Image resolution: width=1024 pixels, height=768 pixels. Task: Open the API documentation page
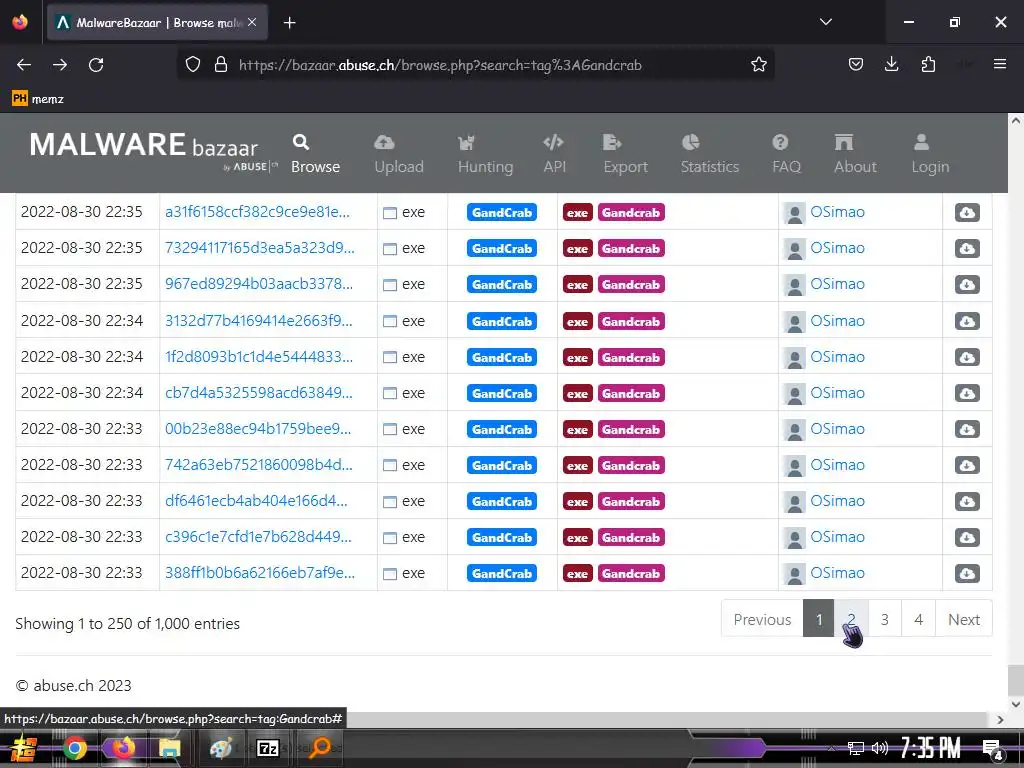554,154
